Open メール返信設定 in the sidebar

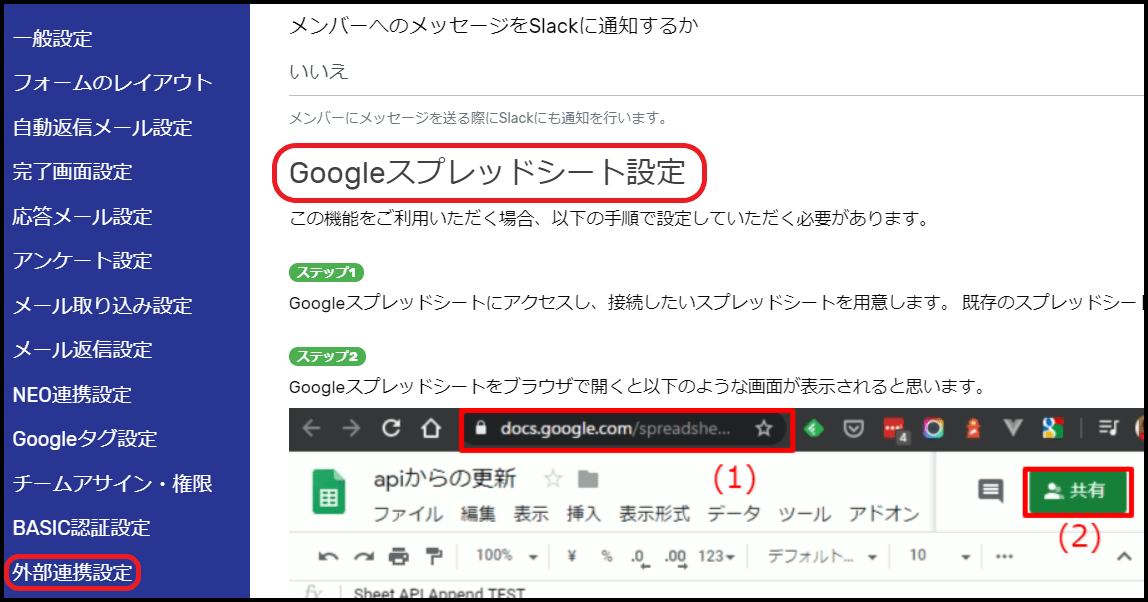click(83, 350)
